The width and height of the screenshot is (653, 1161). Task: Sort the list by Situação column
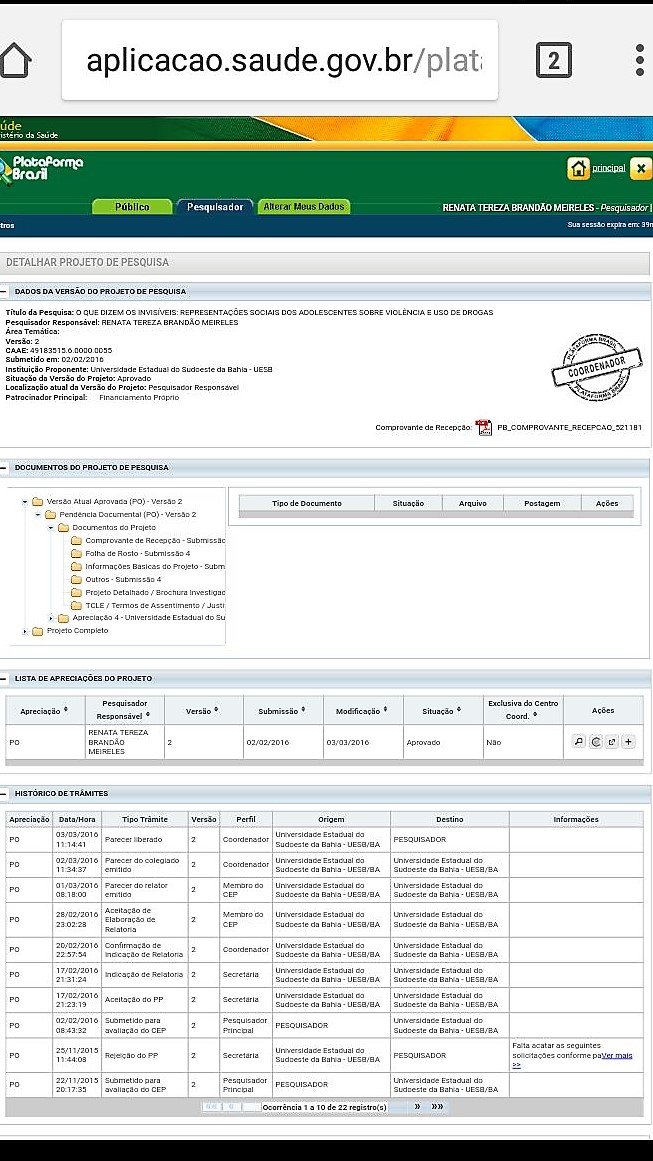tap(441, 711)
